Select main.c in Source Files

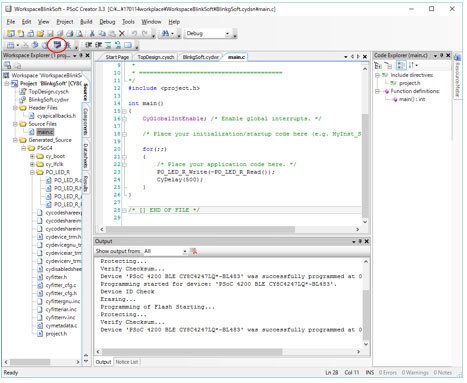[x=45, y=132]
